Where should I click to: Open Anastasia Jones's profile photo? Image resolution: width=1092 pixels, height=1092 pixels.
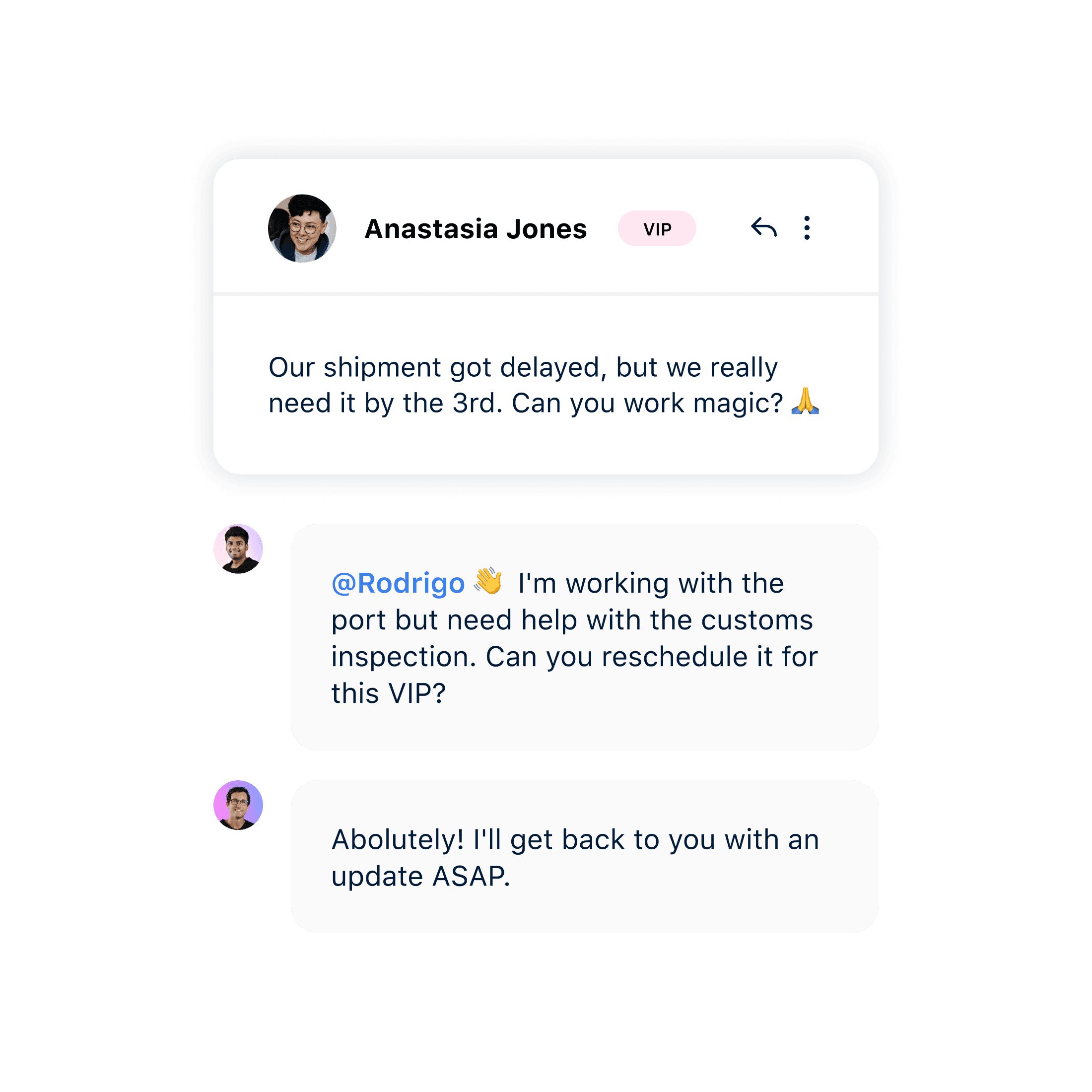(x=302, y=228)
